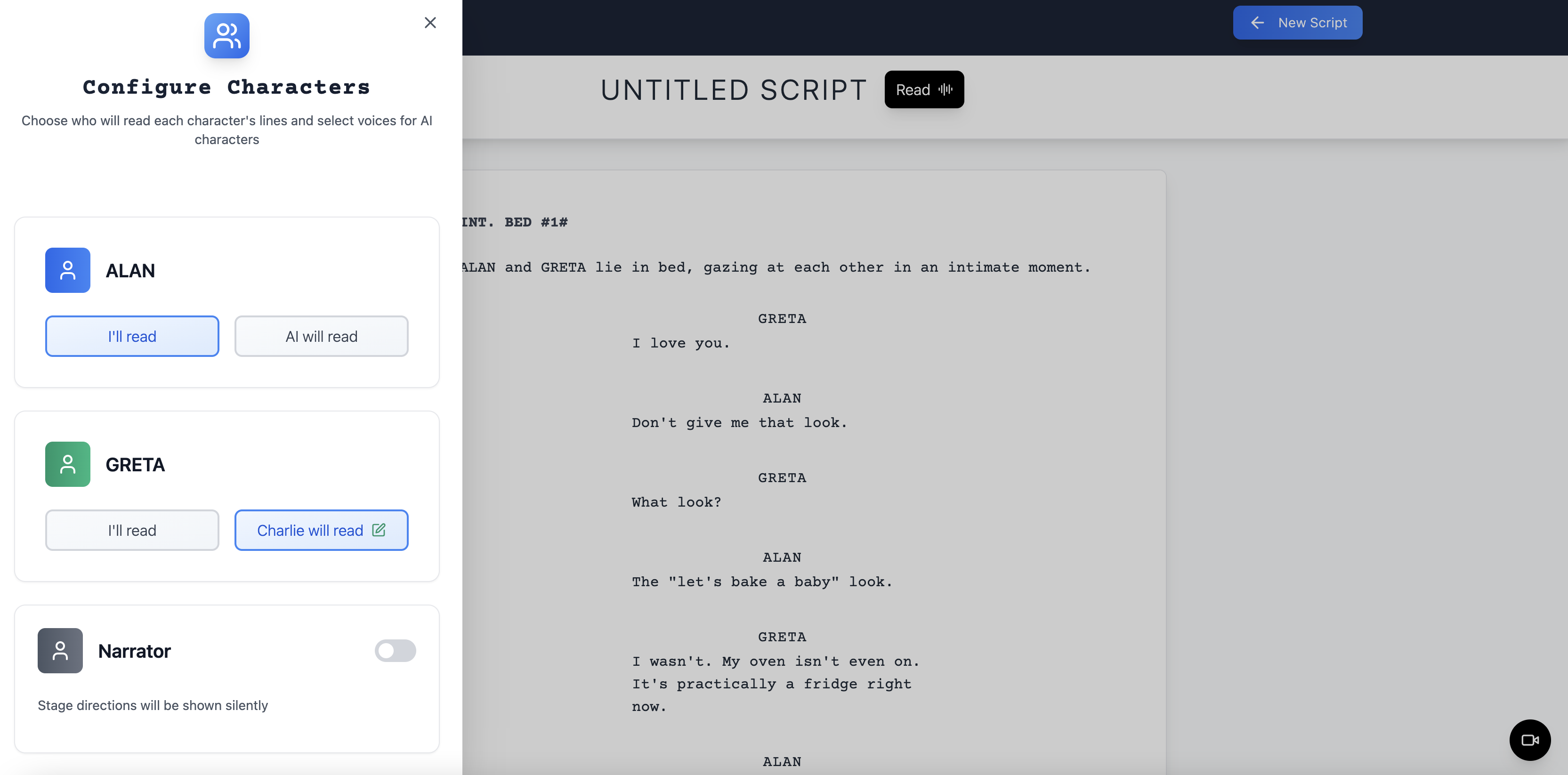Enable the Narrator toggle switch

[395, 650]
